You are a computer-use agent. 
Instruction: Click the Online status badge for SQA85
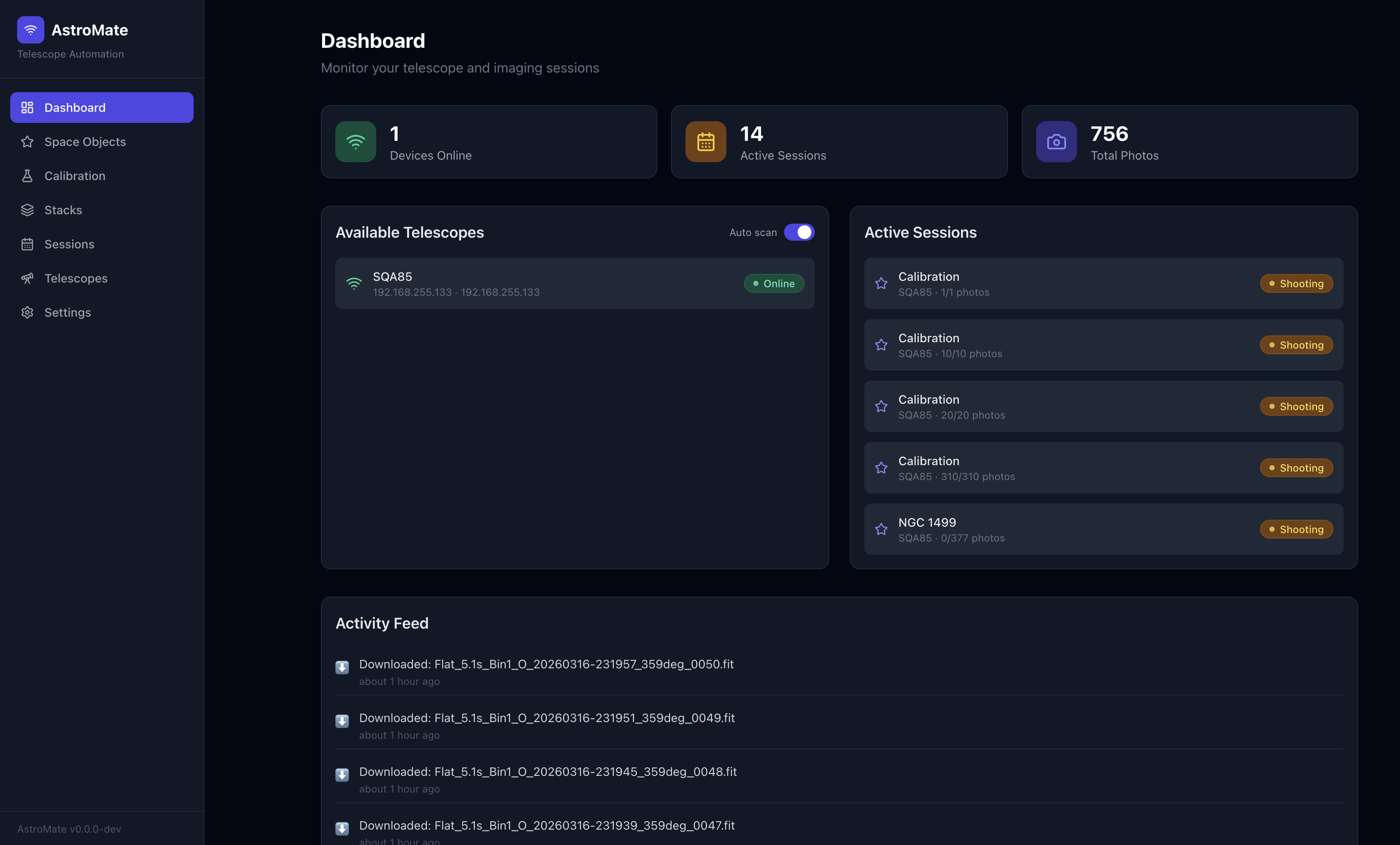pos(773,283)
